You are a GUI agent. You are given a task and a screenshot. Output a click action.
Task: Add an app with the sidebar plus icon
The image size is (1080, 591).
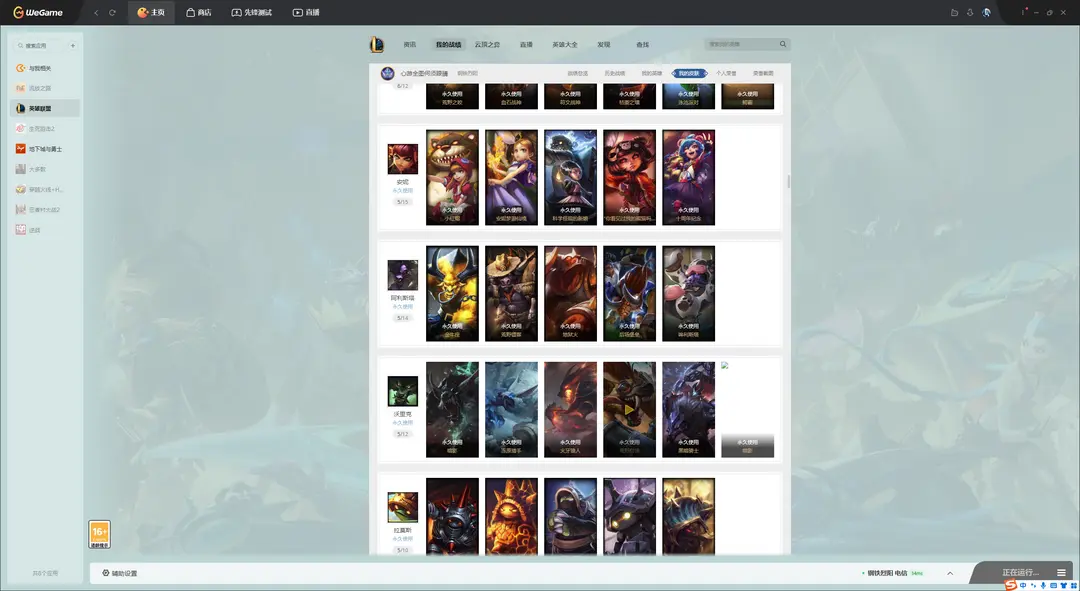(x=72, y=45)
